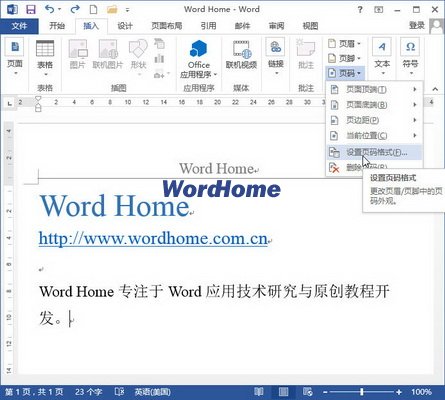Open the 表格 table dropdown
The image size is (445, 400).
[x=45, y=58]
